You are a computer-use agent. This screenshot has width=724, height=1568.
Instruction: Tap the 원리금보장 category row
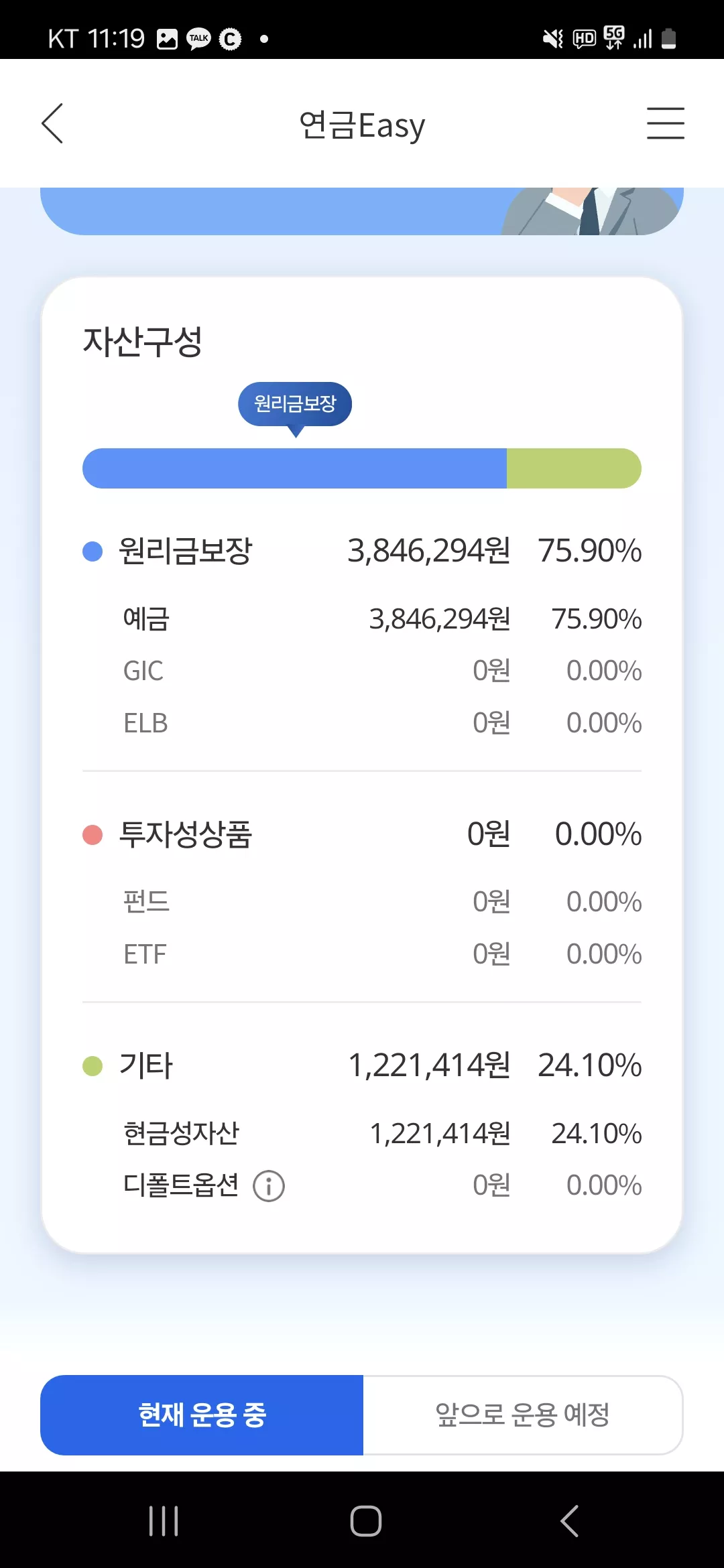(x=362, y=551)
